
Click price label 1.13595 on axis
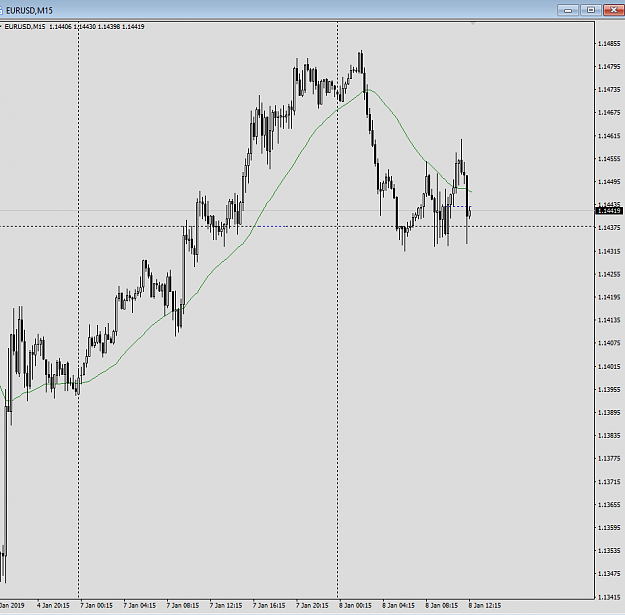pos(609,527)
